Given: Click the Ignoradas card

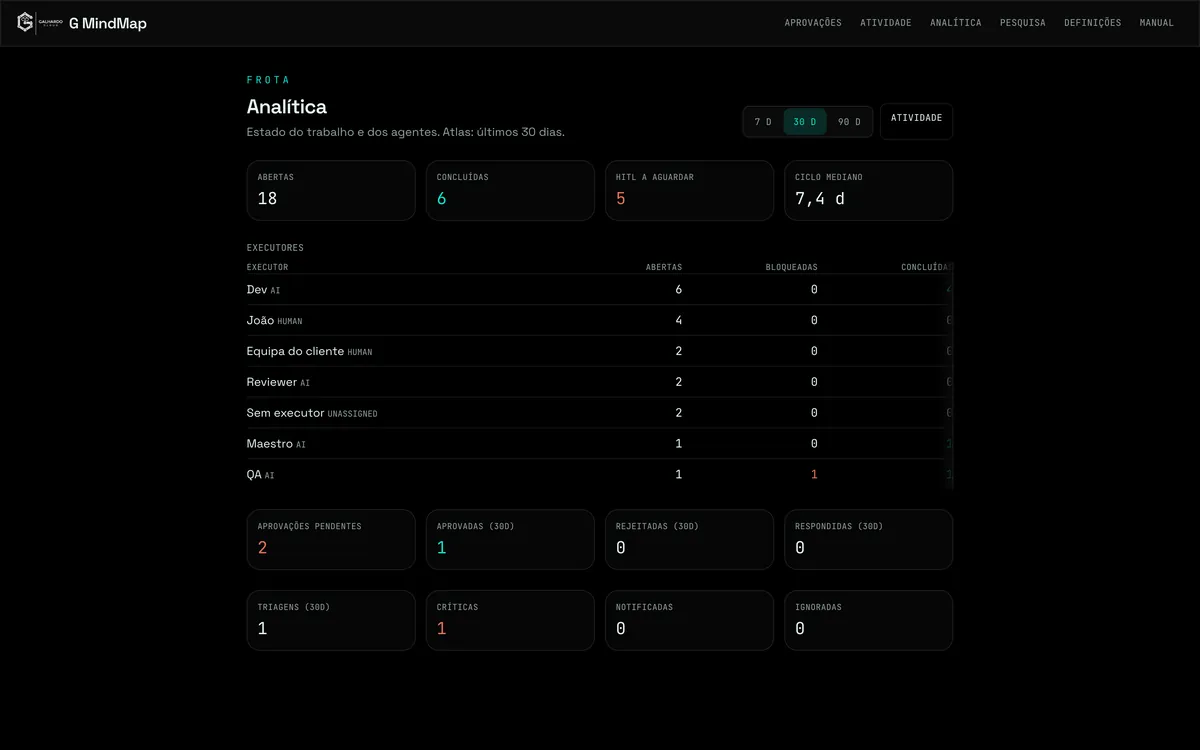Looking at the screenshot, I should click(x=869, y=620).
